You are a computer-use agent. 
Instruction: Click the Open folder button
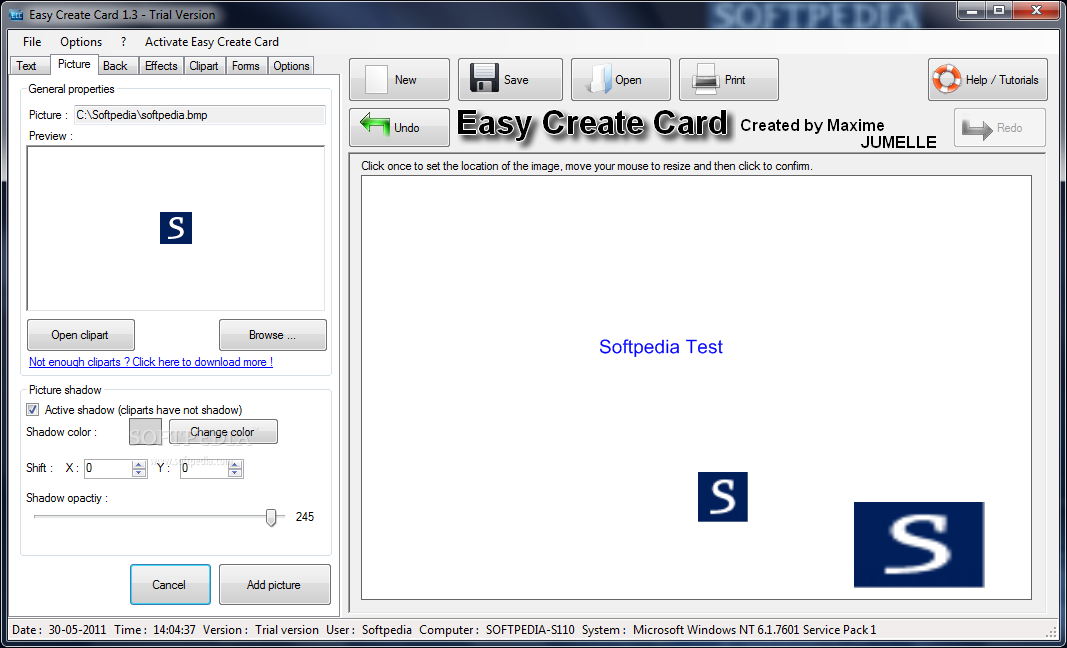[x=621, y=80]
